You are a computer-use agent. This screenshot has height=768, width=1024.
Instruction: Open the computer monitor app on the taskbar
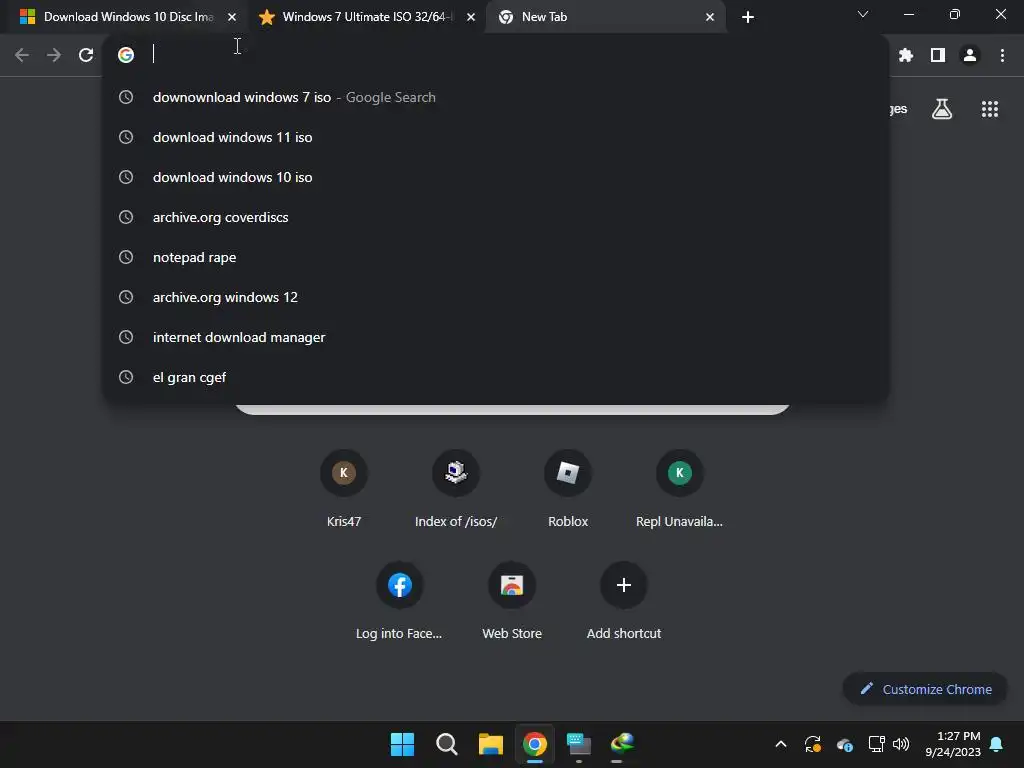(579, 744)
